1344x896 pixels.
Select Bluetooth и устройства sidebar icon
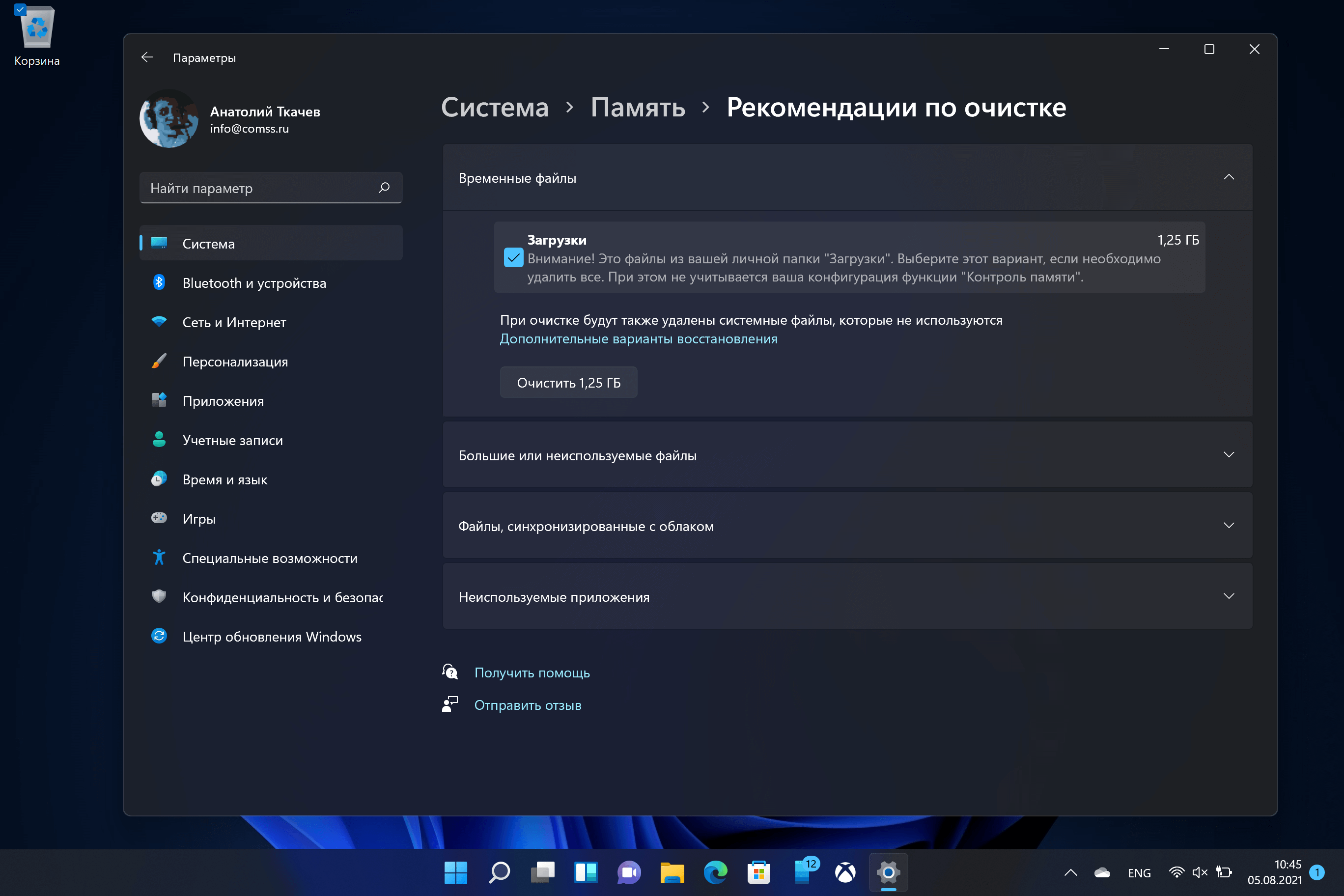159,283
